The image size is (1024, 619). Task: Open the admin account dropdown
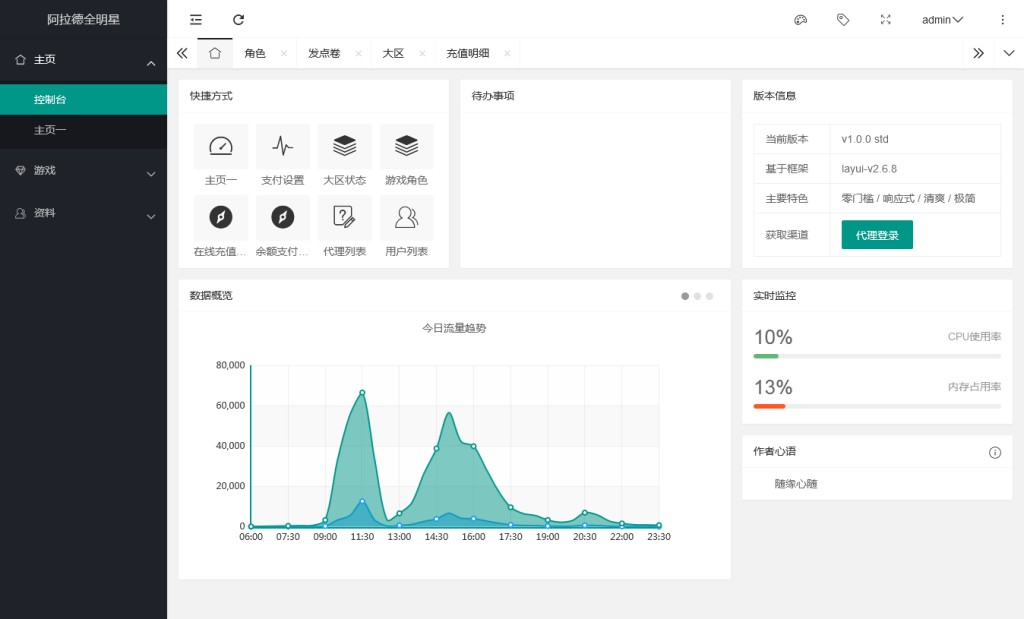pyautogui.click(x=941, y=19)
